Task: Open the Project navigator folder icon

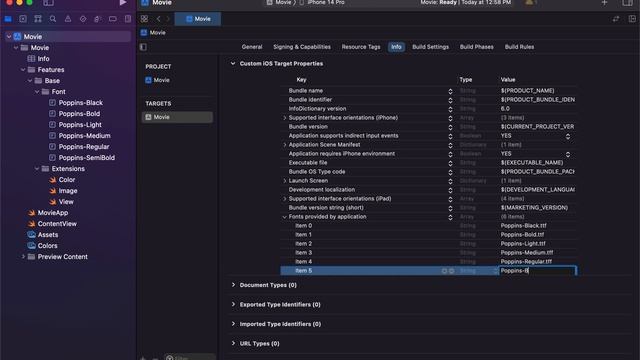Action: tap(8, 19)
